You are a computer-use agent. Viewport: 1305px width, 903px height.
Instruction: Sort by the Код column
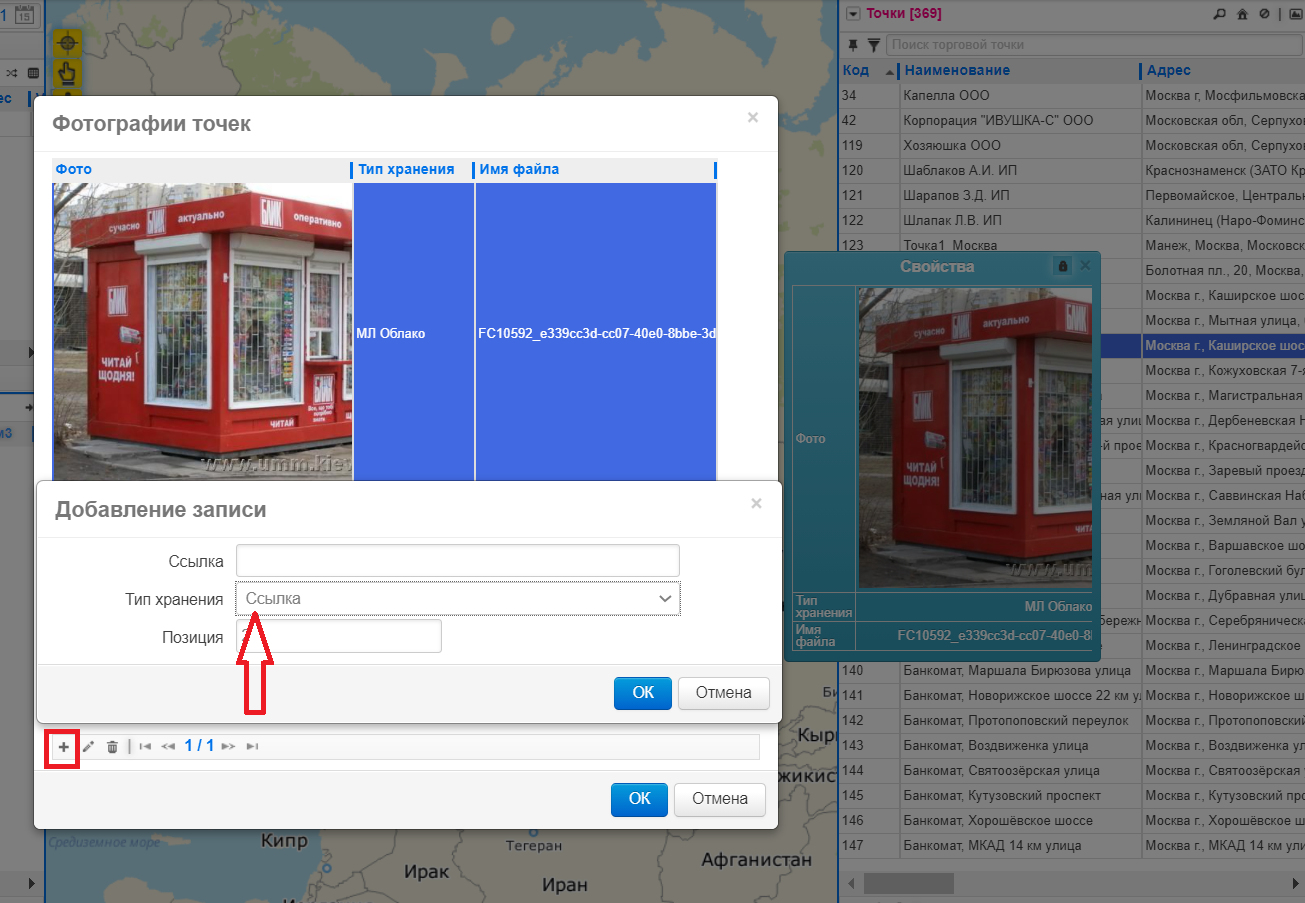(867, 70)
